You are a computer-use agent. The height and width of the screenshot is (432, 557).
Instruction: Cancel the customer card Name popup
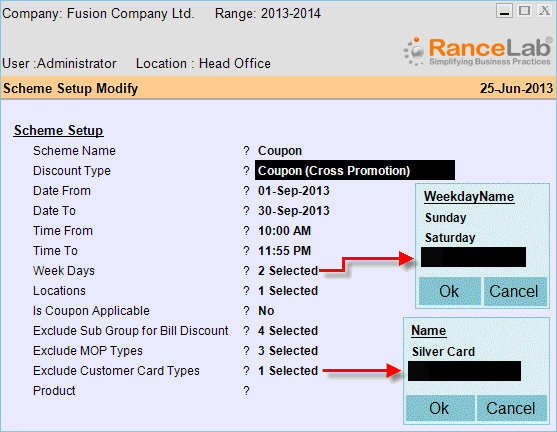(x=511, y=408)
